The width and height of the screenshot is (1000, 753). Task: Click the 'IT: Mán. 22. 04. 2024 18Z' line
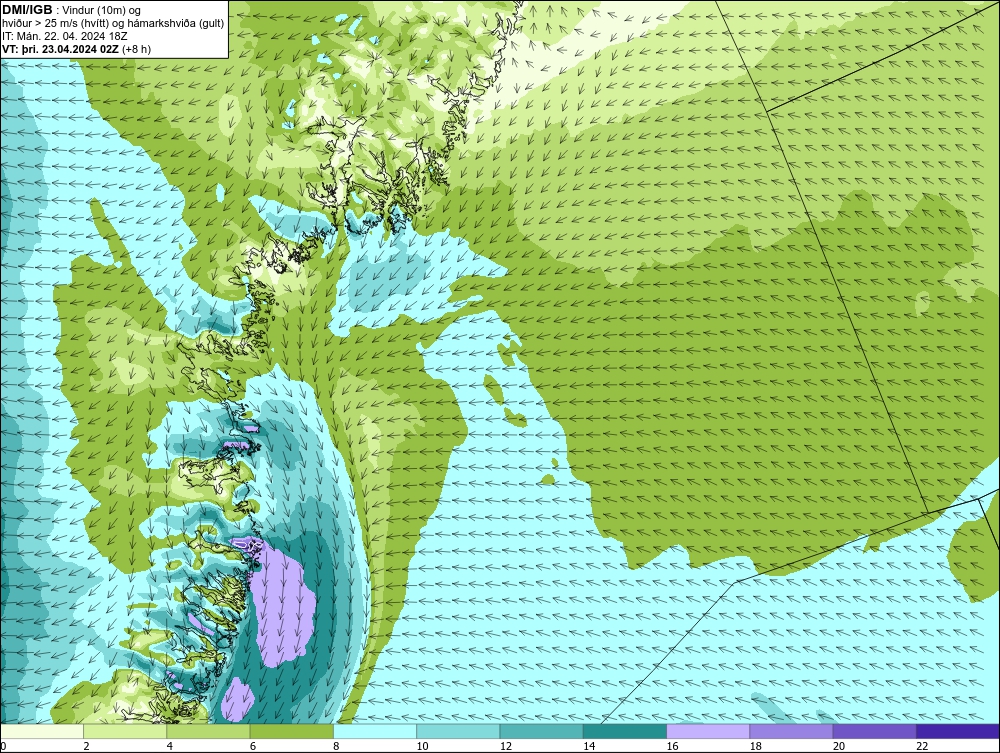pos(65,36)
